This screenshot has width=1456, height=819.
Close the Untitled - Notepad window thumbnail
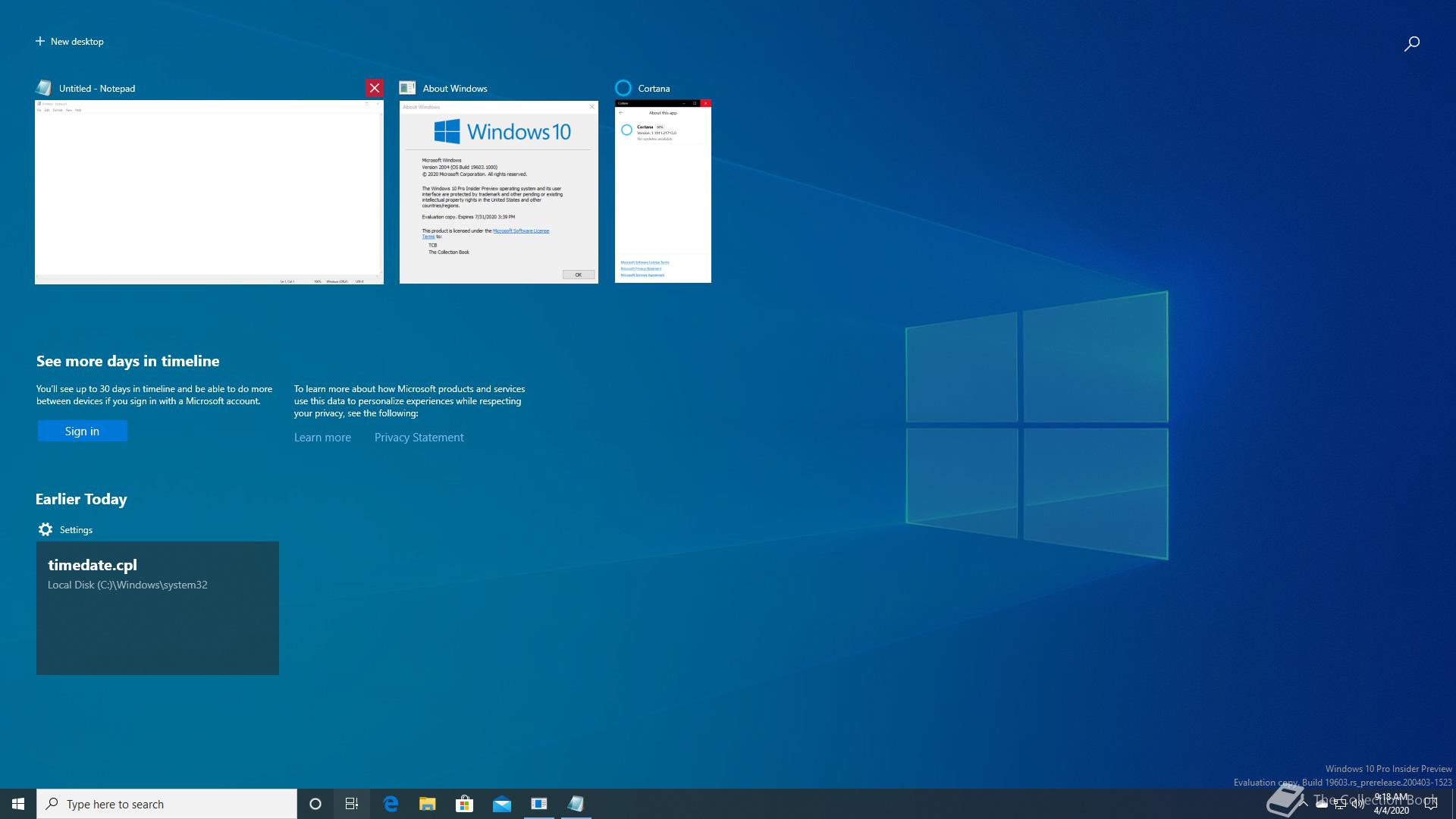(374, 88)
